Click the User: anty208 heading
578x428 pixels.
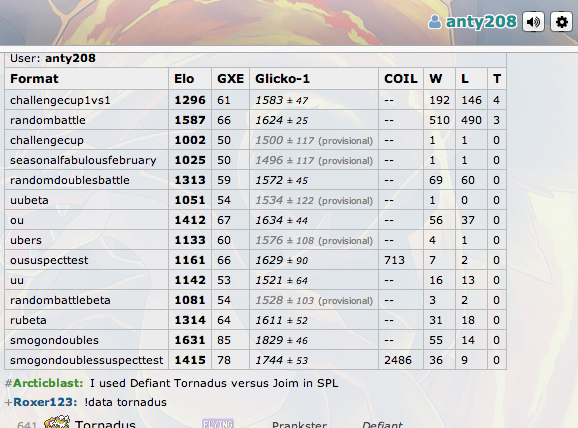pyautogui.click(x=53, y=58)
